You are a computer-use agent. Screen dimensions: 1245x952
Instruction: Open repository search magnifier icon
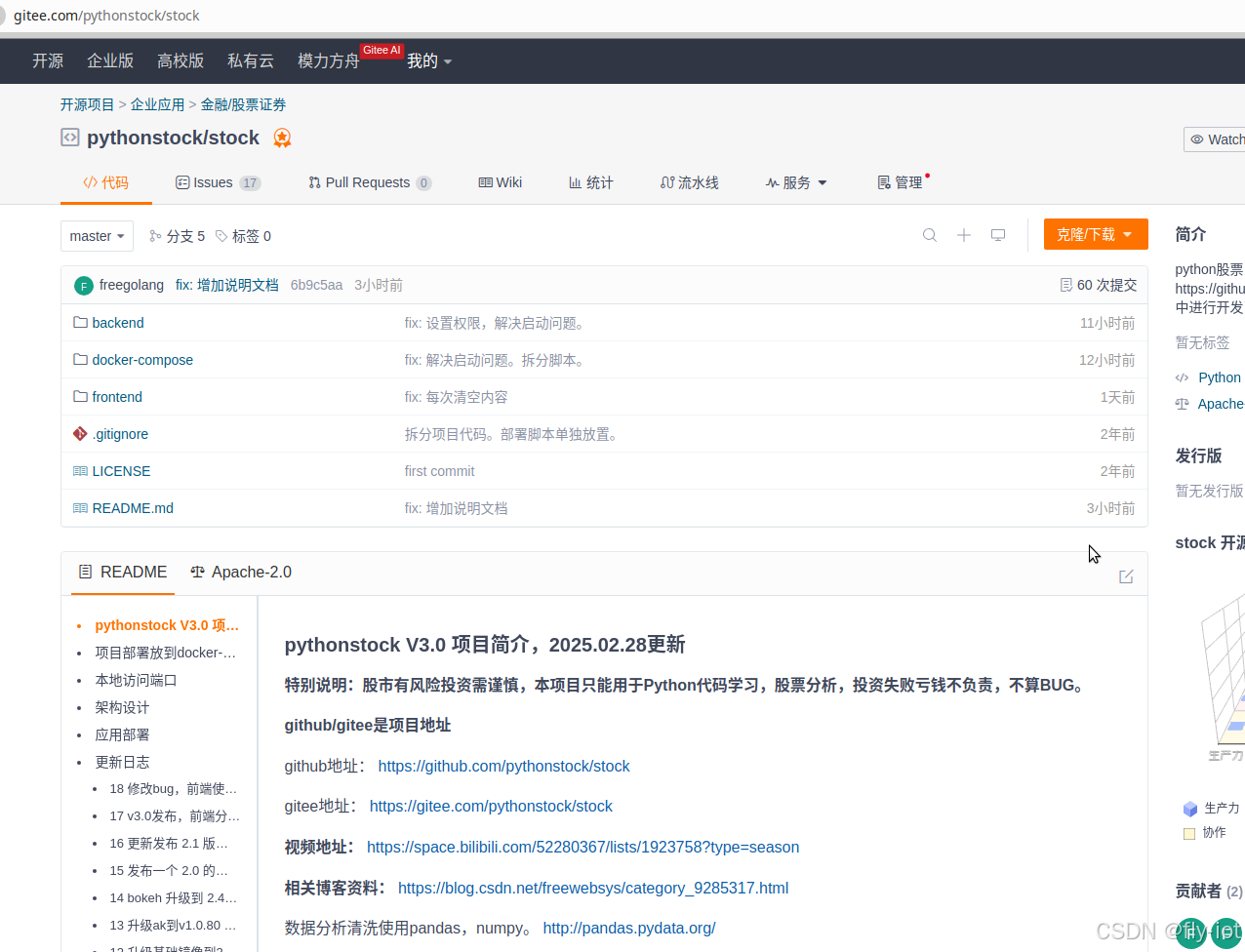(x=930, y=235)
